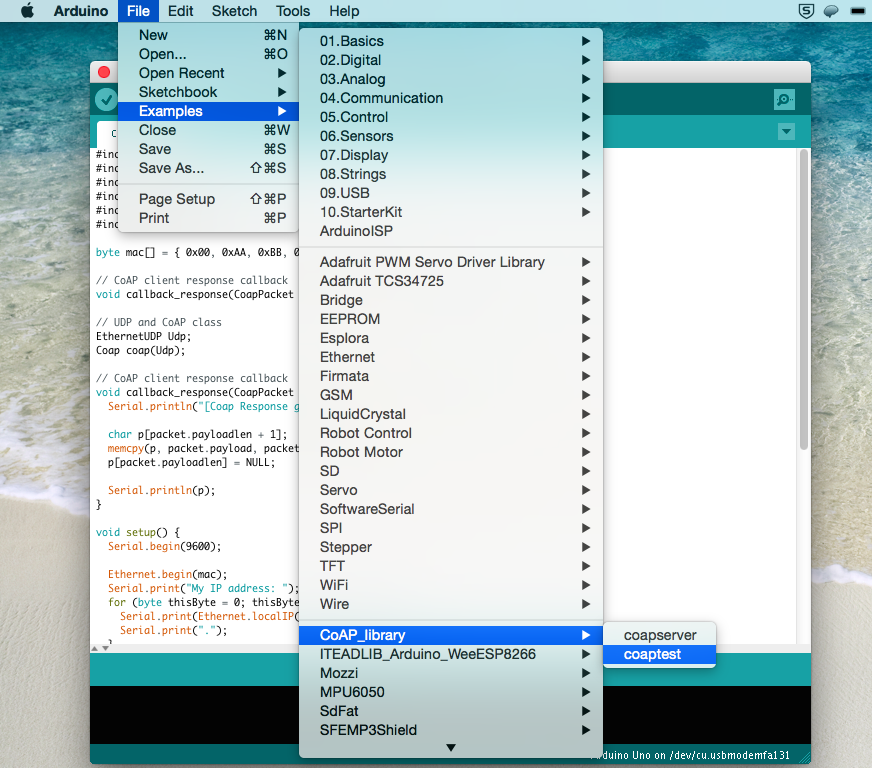Expand the SoftwareSerial examples

click(x=451, y=509)
